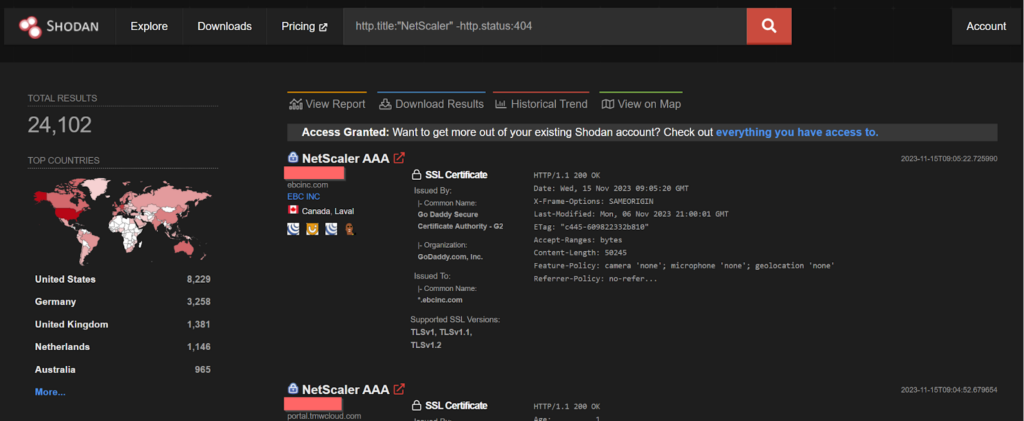Screen dimensions: 1024x421
Task: Click the search query input field
Action: [x=545, y=26]
